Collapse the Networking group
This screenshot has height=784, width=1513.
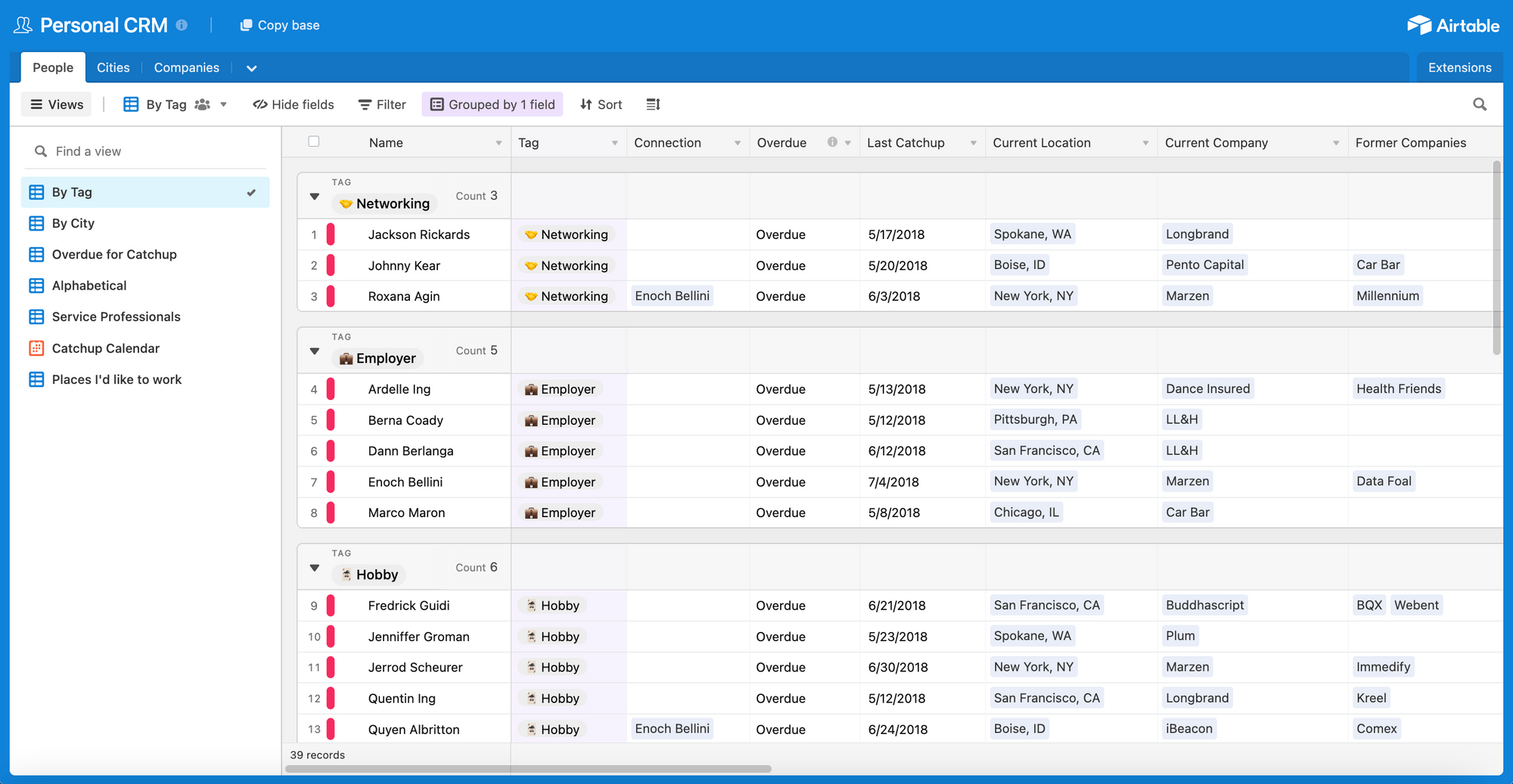tap(315, 197)
